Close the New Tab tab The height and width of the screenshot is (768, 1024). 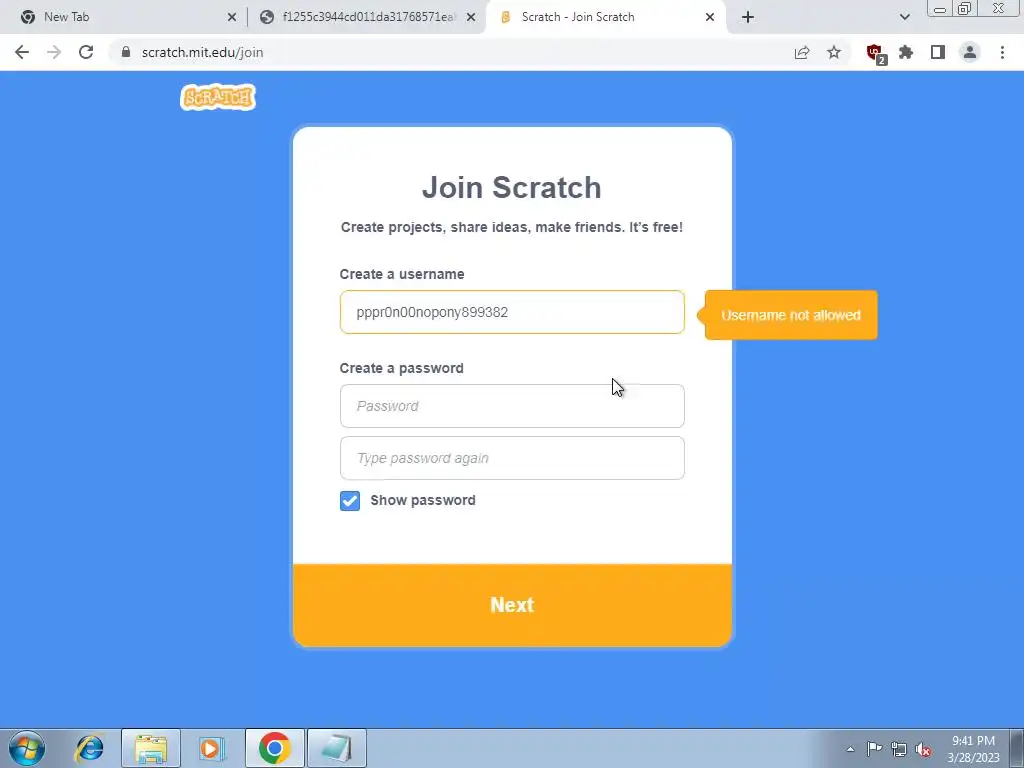click(232, 17)
